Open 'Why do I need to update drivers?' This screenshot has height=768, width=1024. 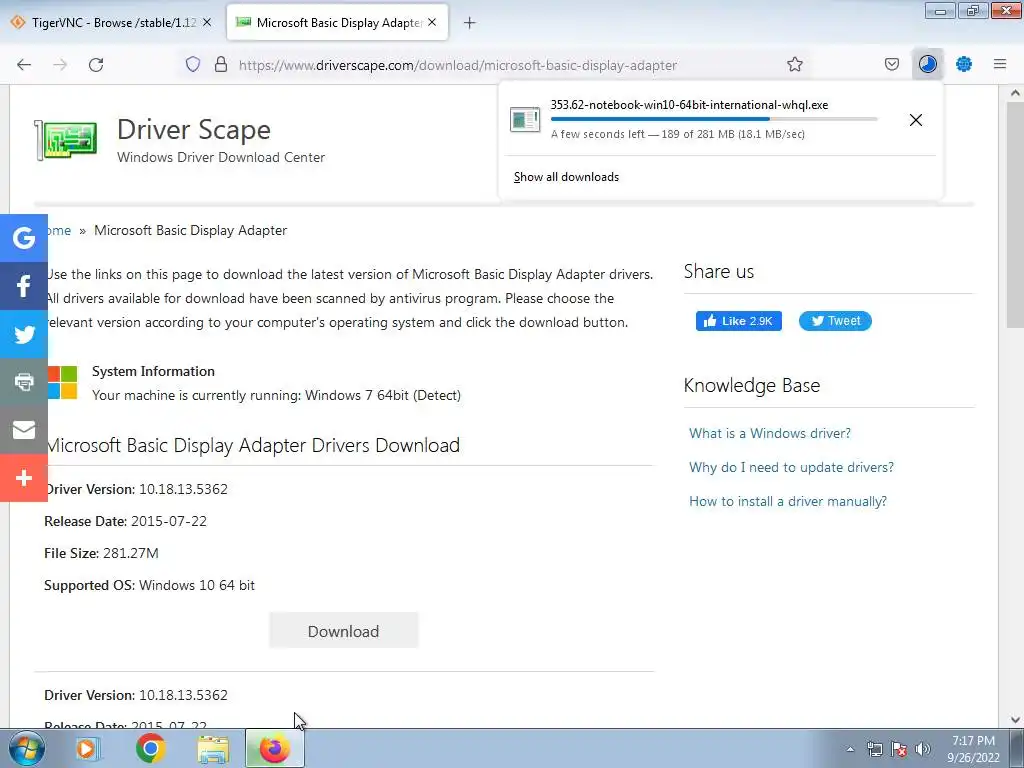click(792, 468)
